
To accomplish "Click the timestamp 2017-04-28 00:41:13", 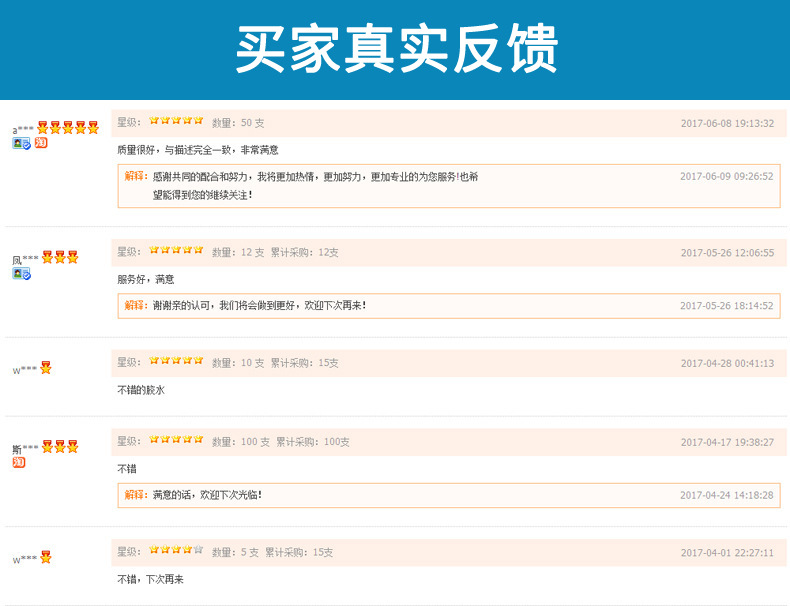I will click(x=727, y=363).
